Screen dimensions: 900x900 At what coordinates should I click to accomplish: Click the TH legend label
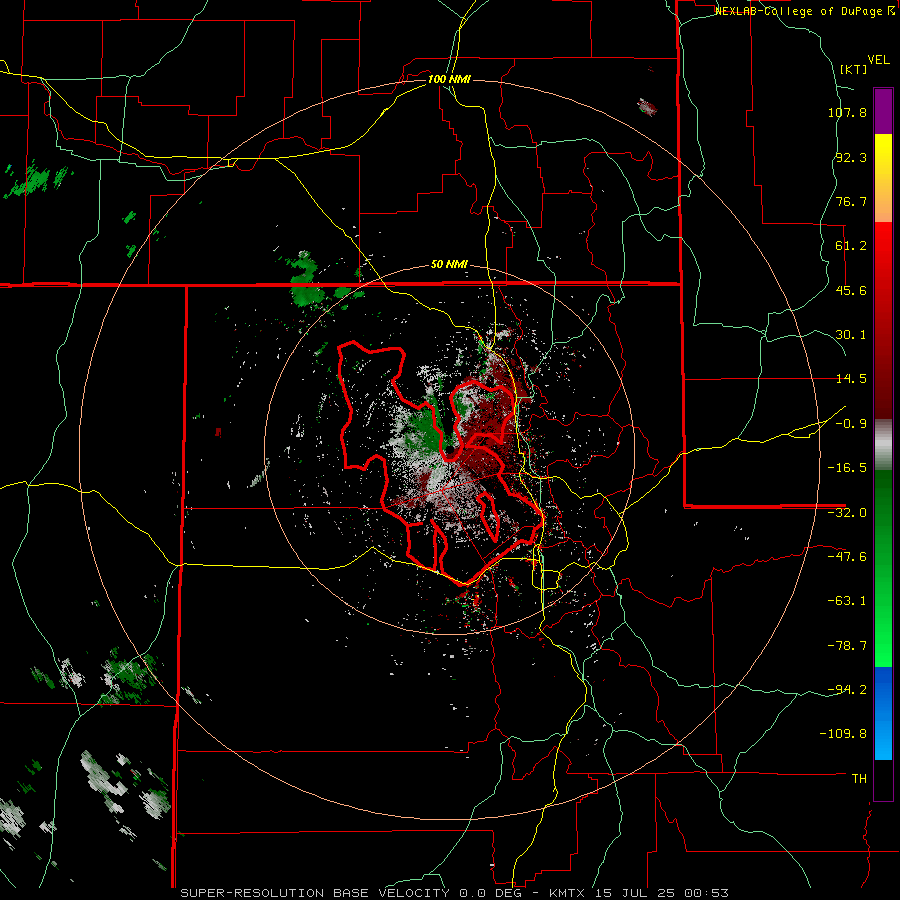pyautogui.click(x=859, y=779)
